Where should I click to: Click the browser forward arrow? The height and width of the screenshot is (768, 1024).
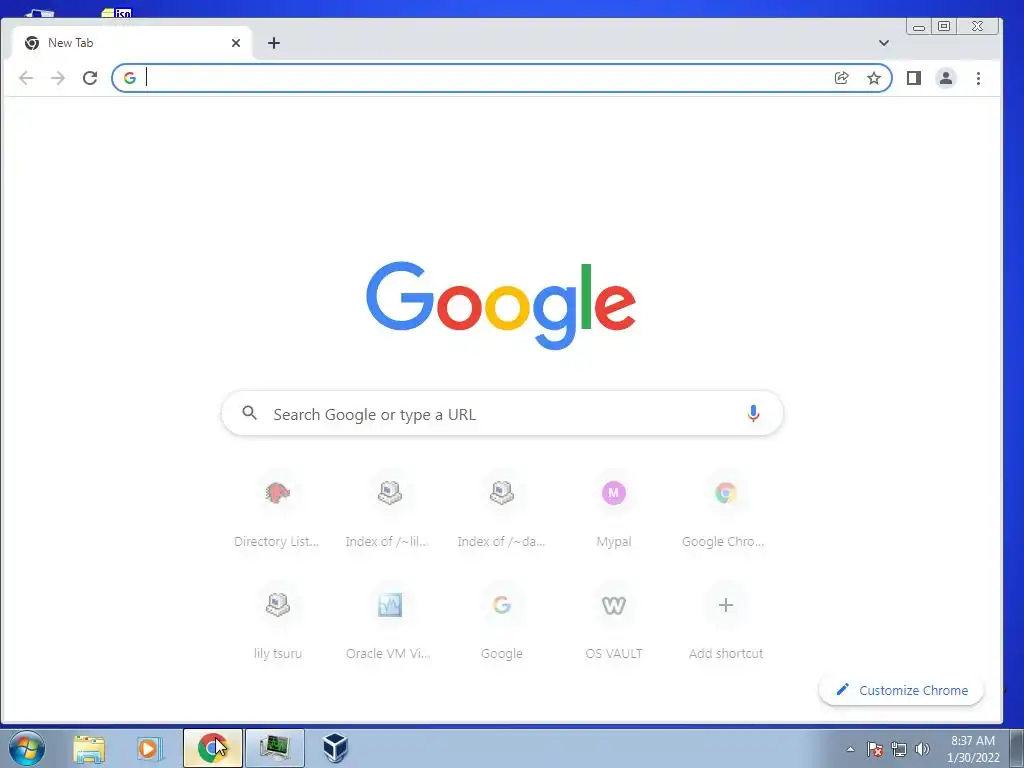[x=58, y=78]
